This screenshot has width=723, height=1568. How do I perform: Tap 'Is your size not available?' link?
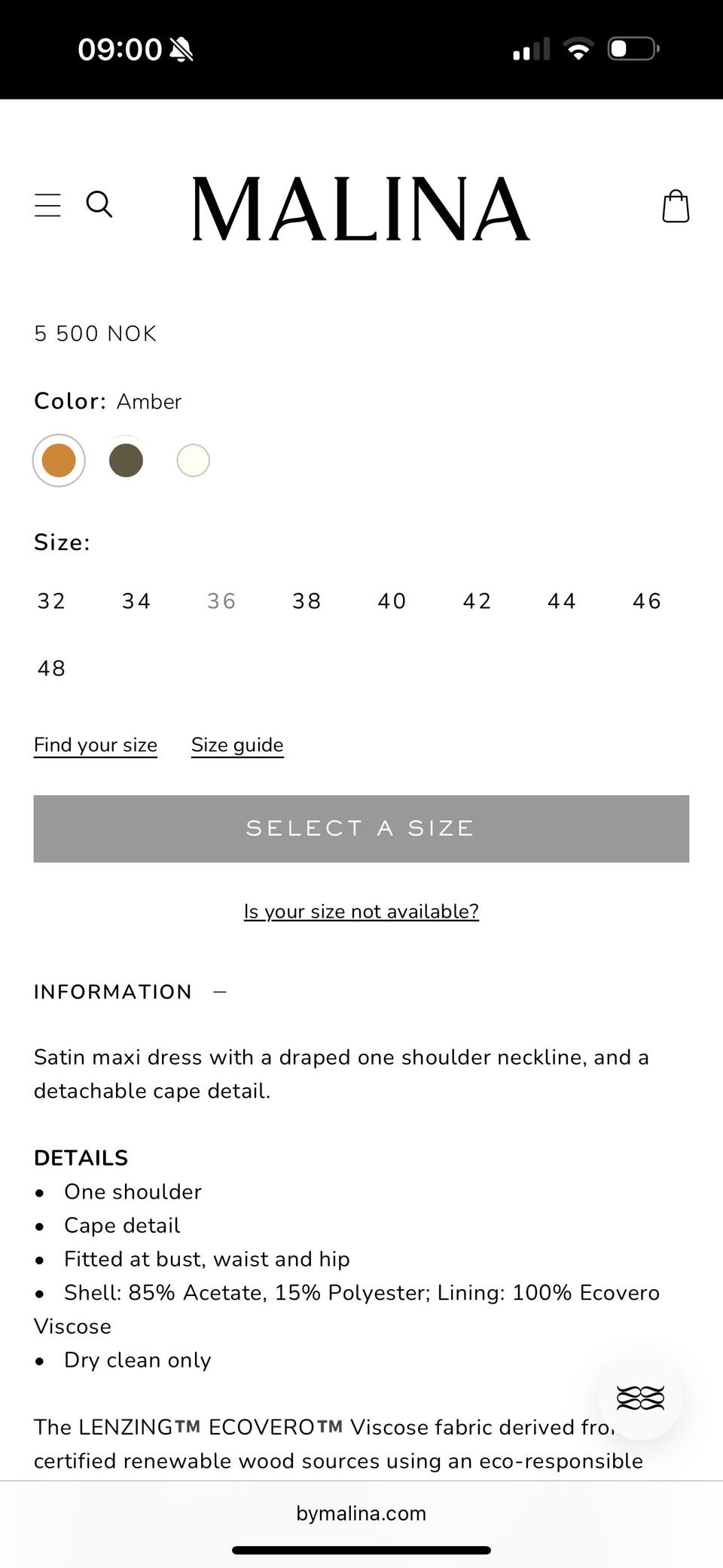pos(361,911)
